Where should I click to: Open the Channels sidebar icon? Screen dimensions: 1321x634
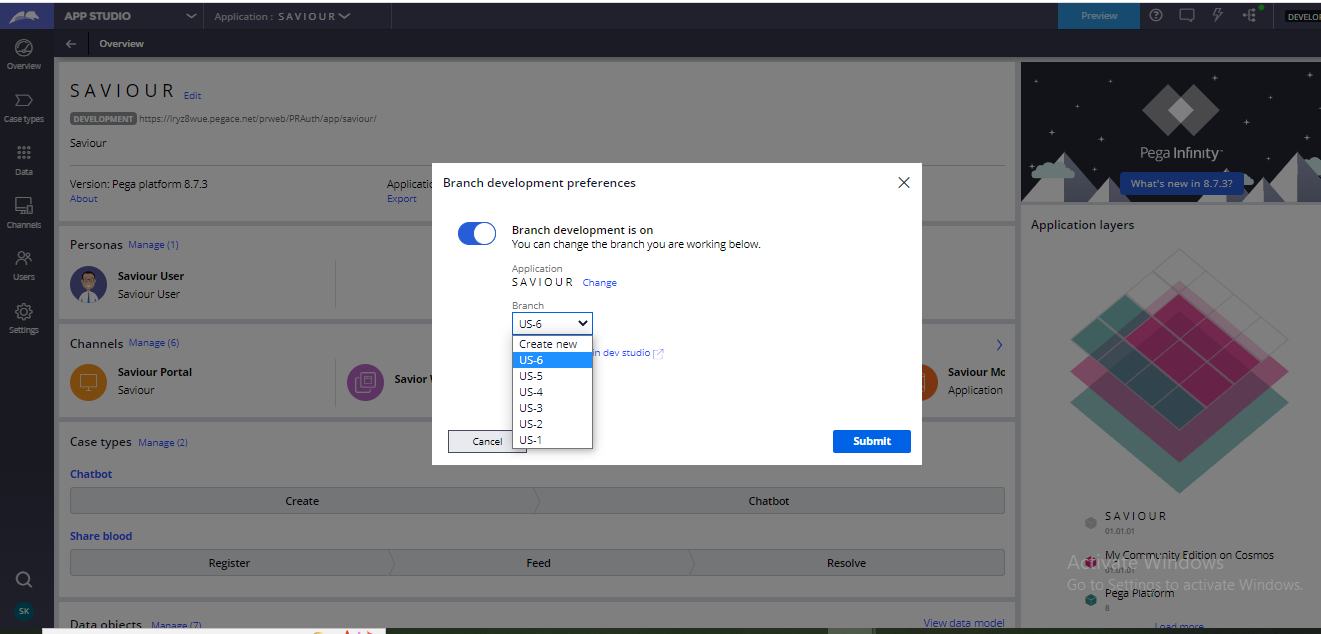(24, 212)
